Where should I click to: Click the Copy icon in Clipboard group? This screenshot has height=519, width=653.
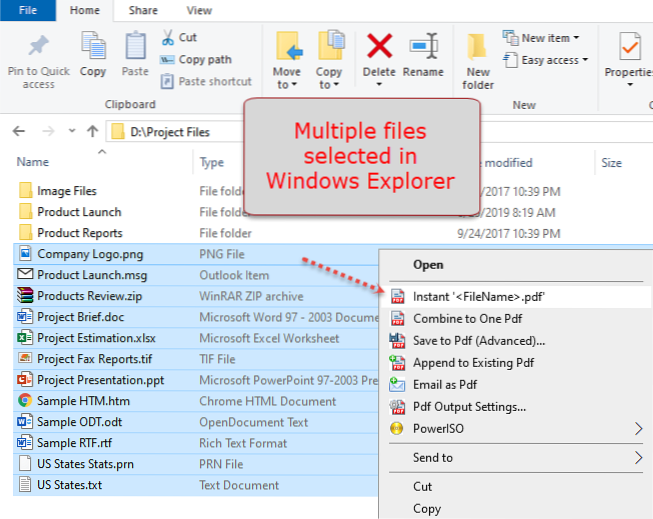tap(93, 47)
